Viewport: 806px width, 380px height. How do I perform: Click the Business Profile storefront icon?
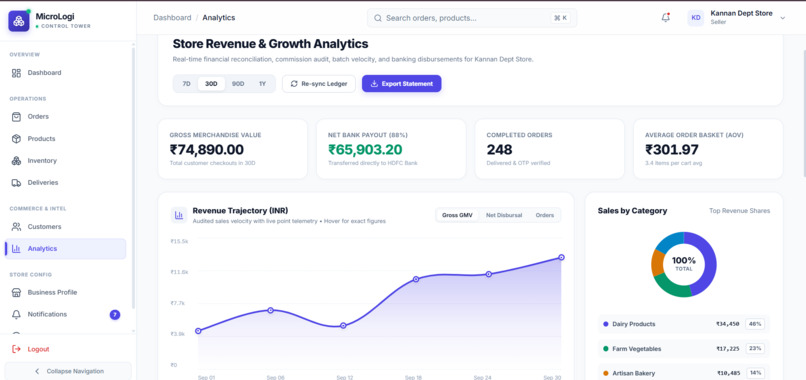click(x=16, y=293)
